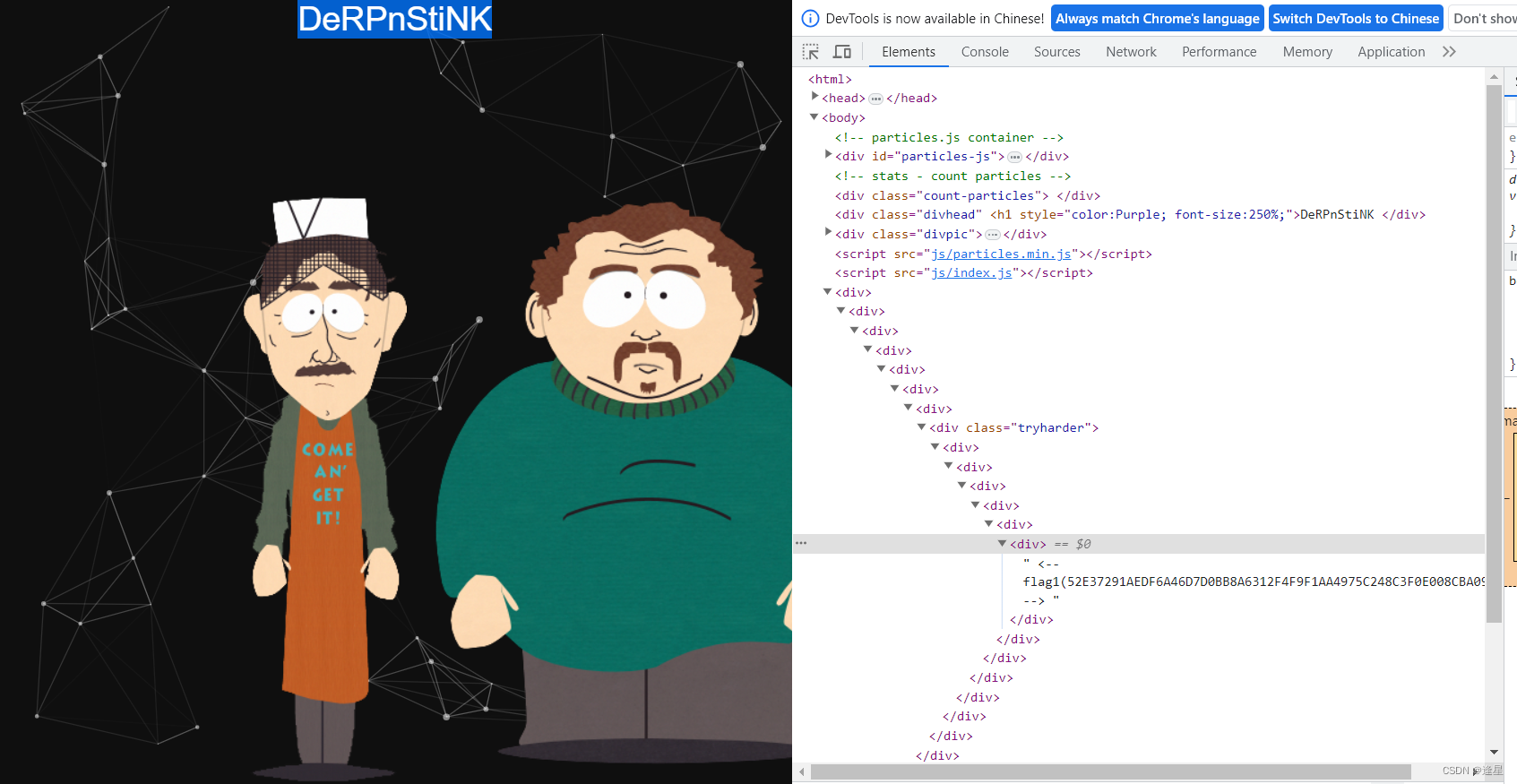The width and height of the screenshot is (1517, 784).
Task: Open the more tabs chevron in DevTools
Action: tap(1449, 52)
